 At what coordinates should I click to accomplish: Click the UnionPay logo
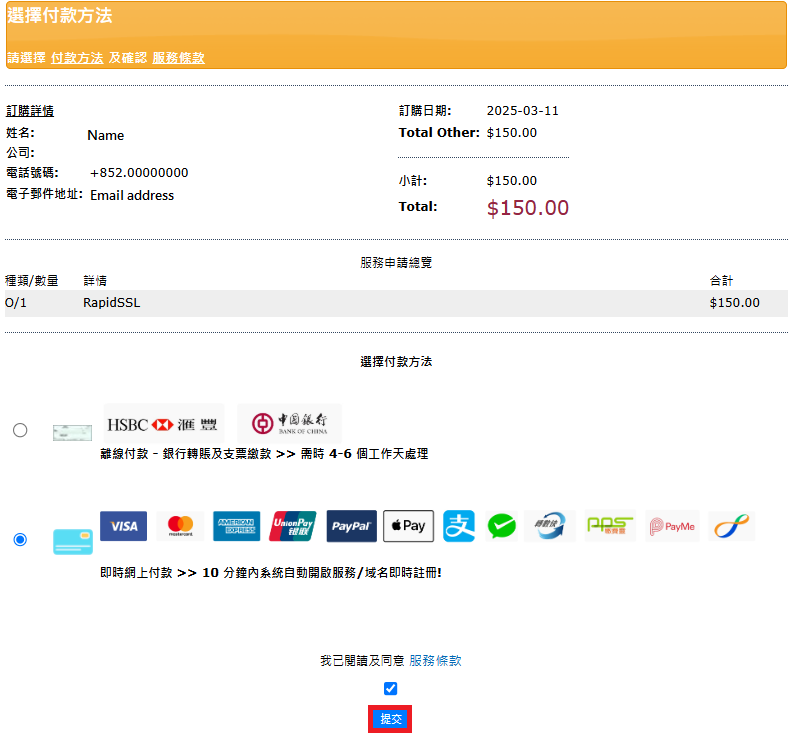point(293,526)
